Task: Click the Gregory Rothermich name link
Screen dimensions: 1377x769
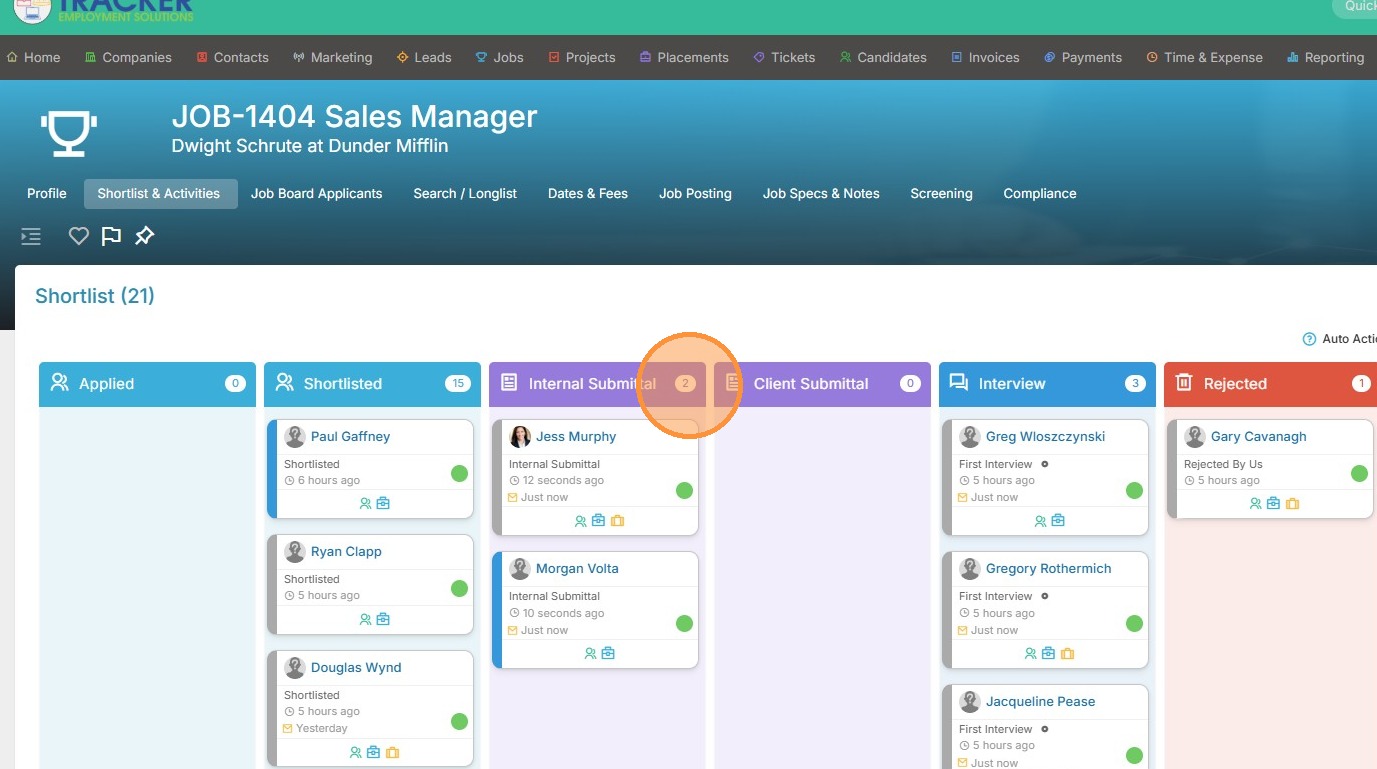Action: 1049,568
